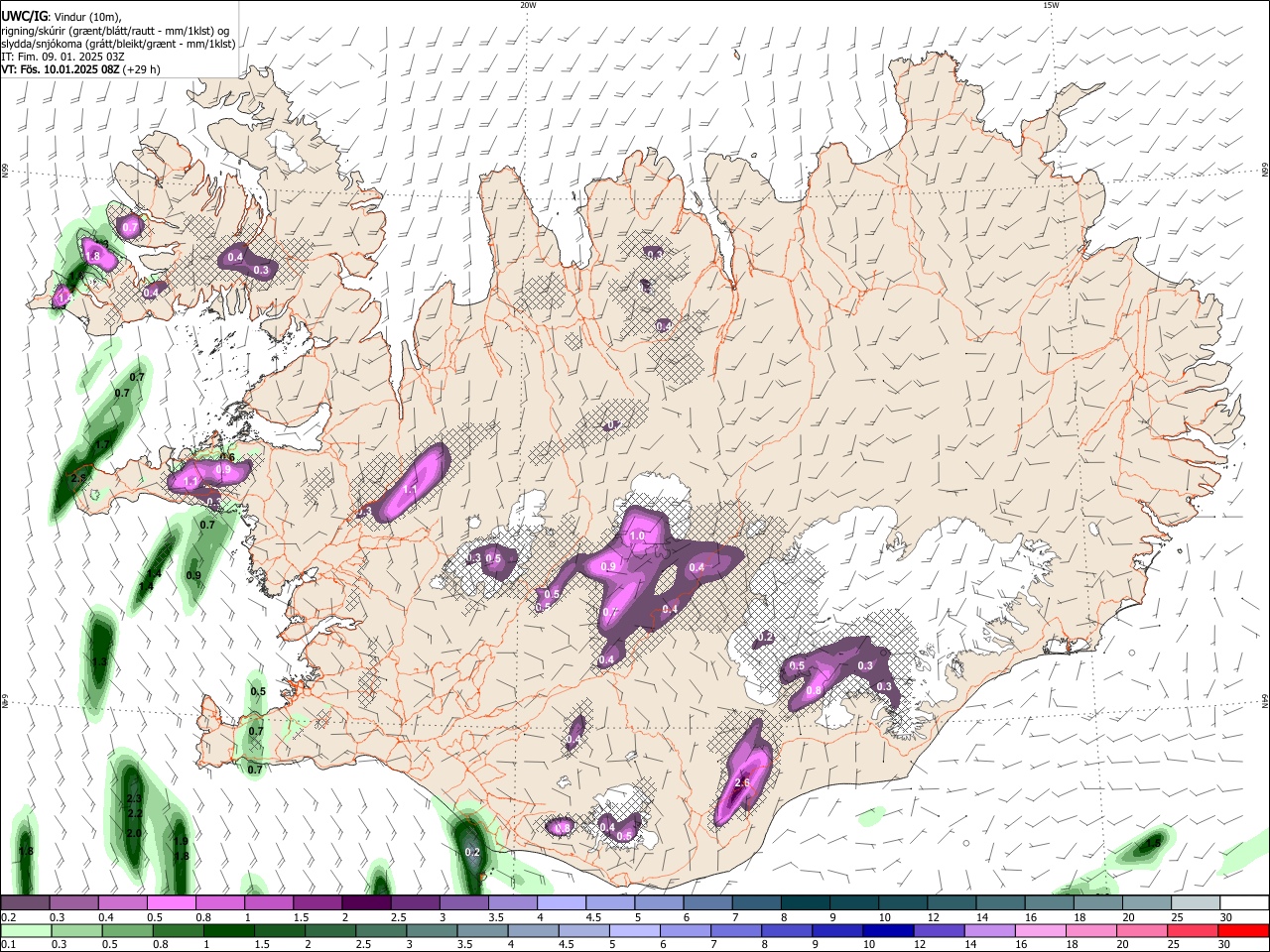Click the 1.9 rain value on the map

[x=181, y=841]
